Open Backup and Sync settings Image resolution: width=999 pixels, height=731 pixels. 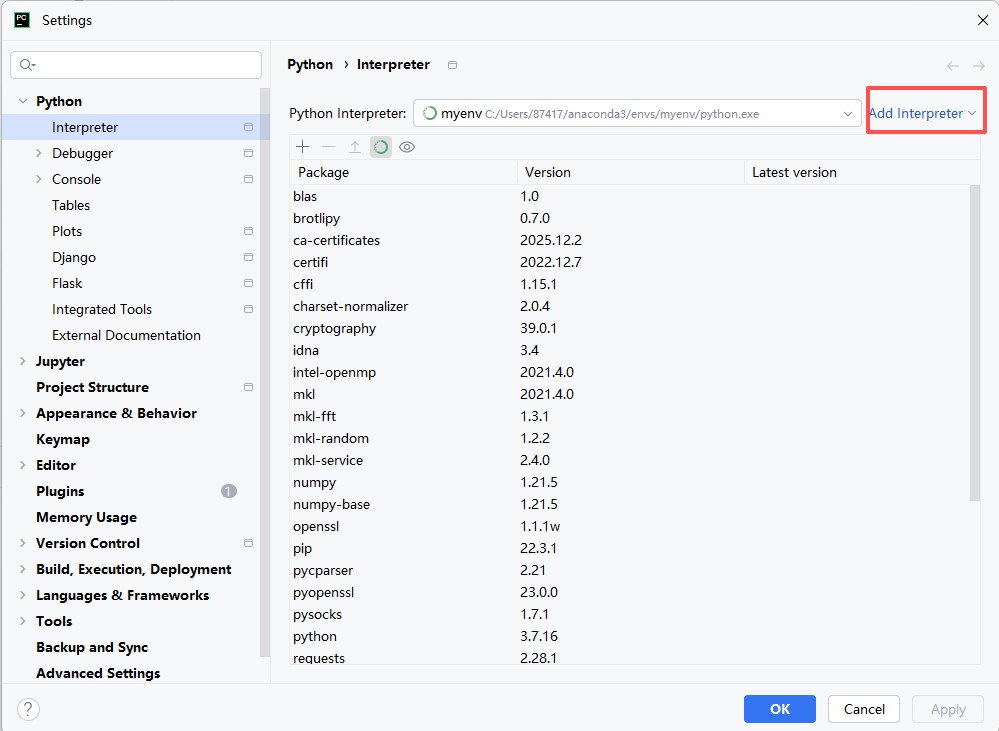92,647
